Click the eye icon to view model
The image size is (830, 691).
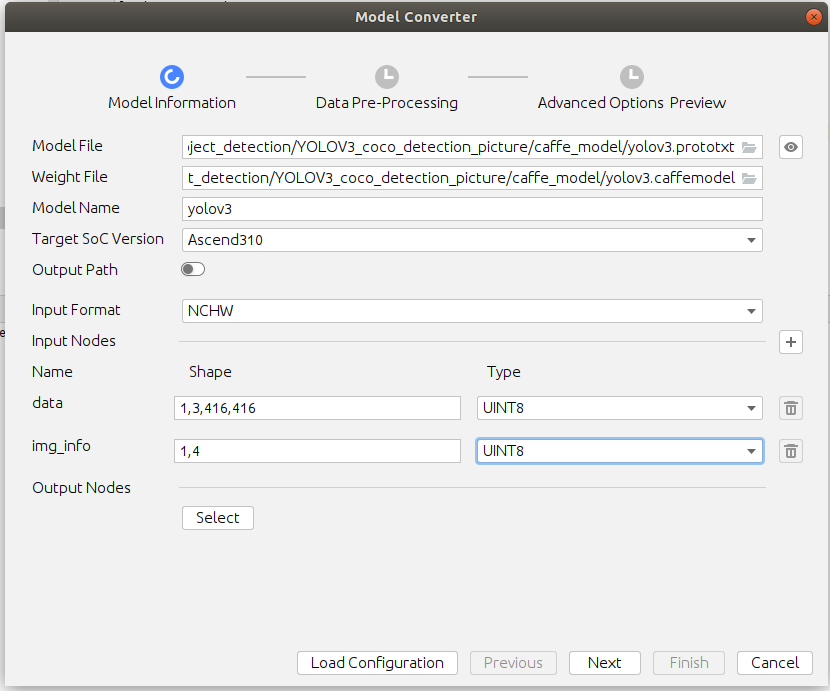791,147
